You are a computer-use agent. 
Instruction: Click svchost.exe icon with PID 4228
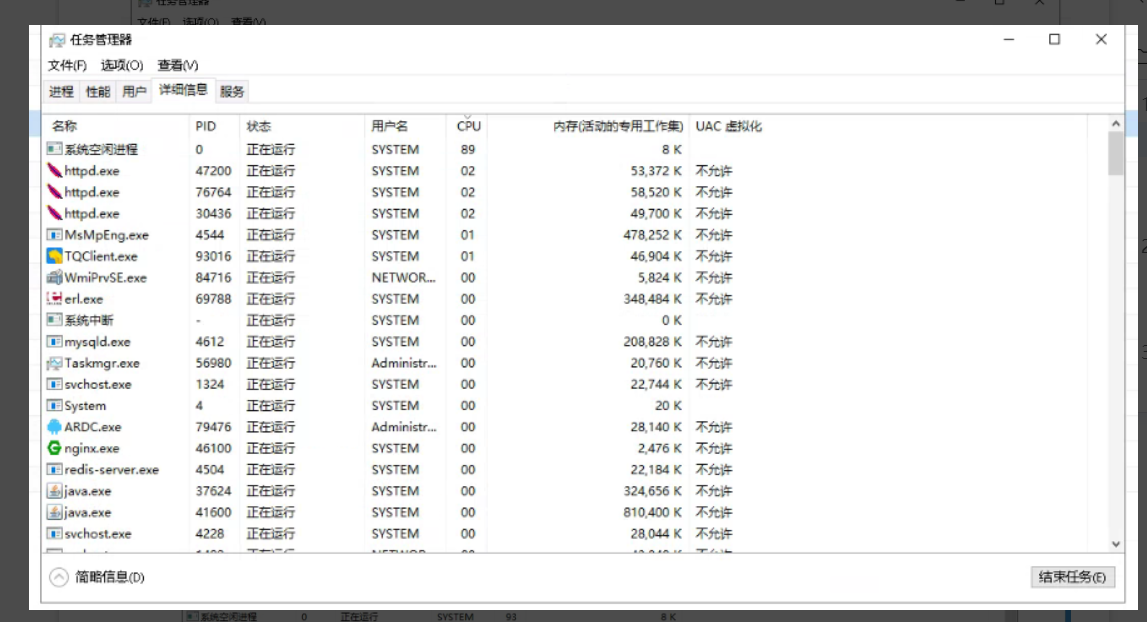coord(54,533)
